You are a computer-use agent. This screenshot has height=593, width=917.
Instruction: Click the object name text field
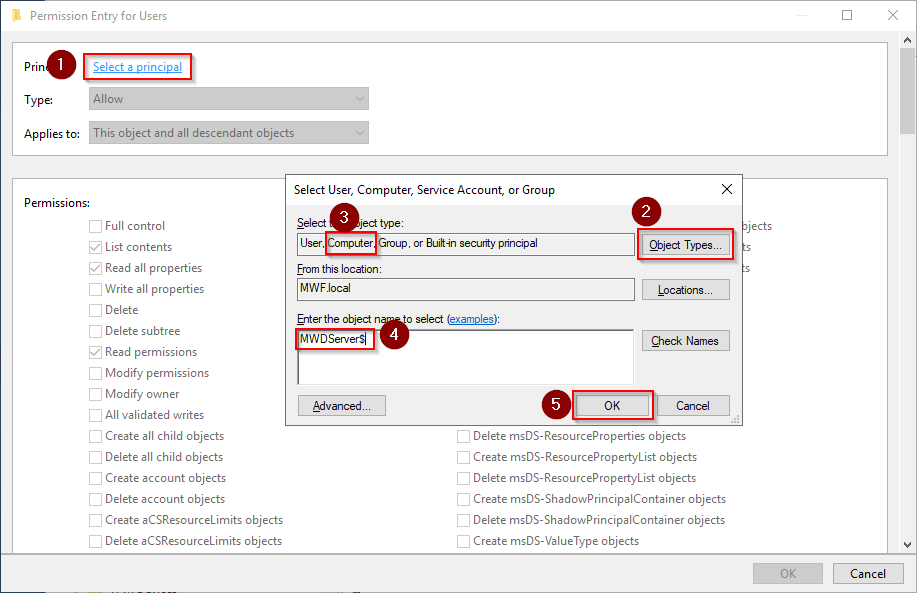[465, 356]
